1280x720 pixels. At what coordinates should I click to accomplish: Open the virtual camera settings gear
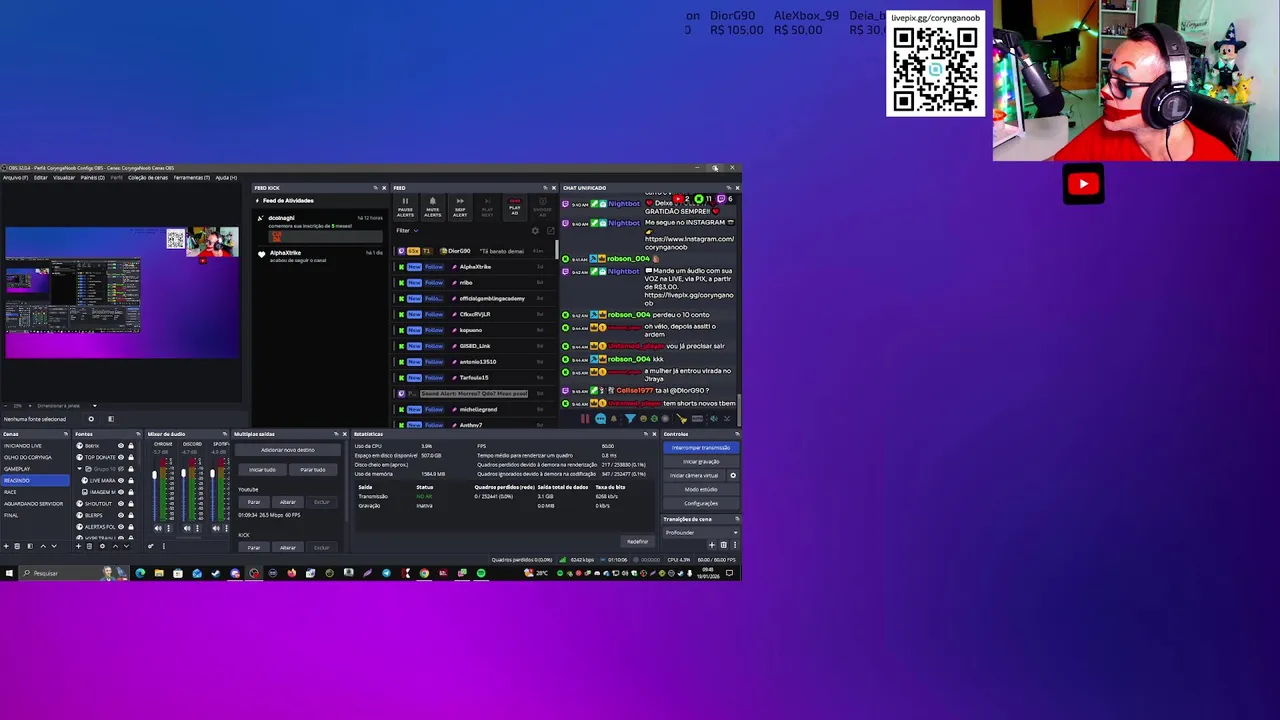[733, 475]
